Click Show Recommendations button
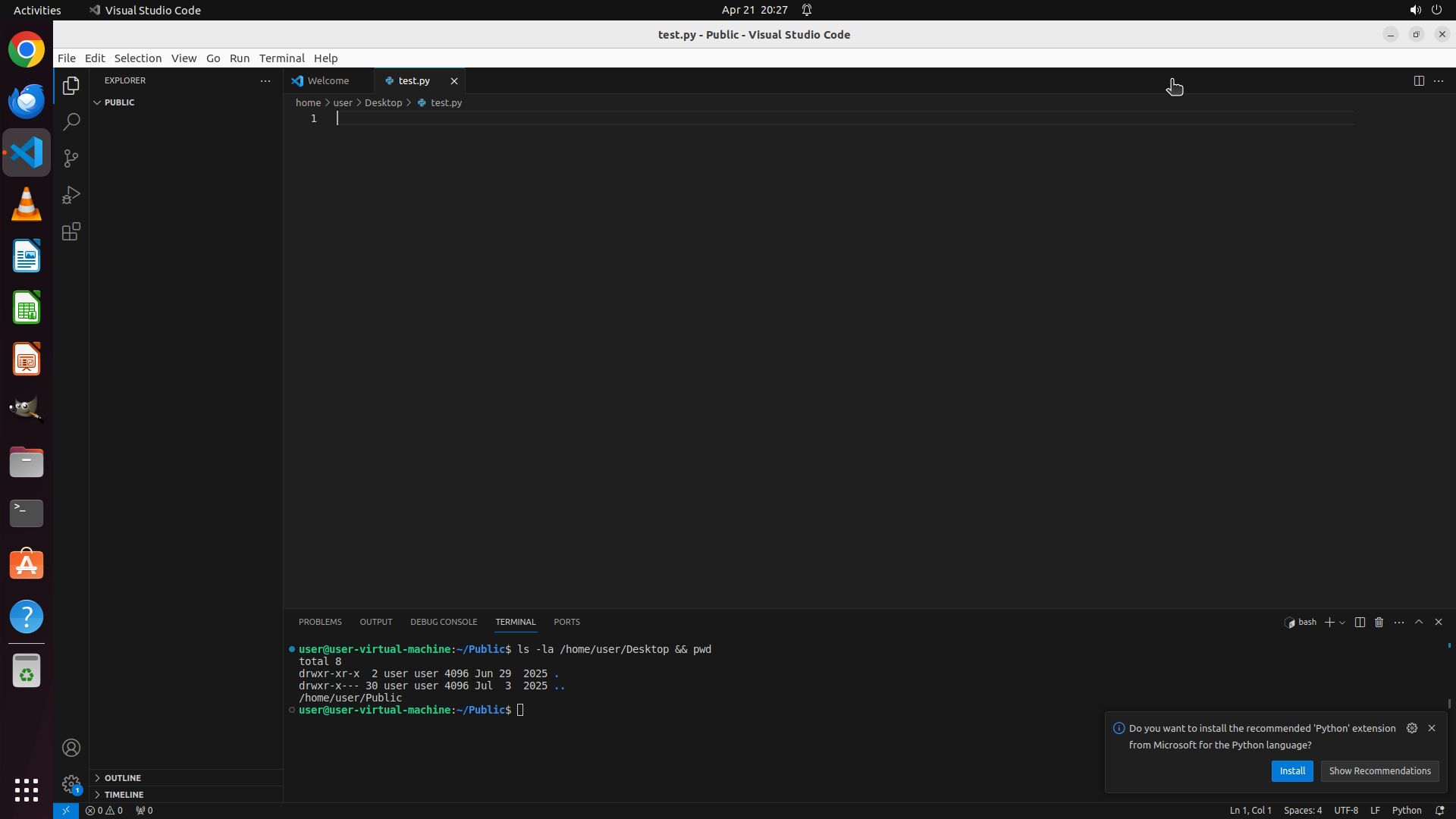1456x819 pixels. tap(1379, 770)
